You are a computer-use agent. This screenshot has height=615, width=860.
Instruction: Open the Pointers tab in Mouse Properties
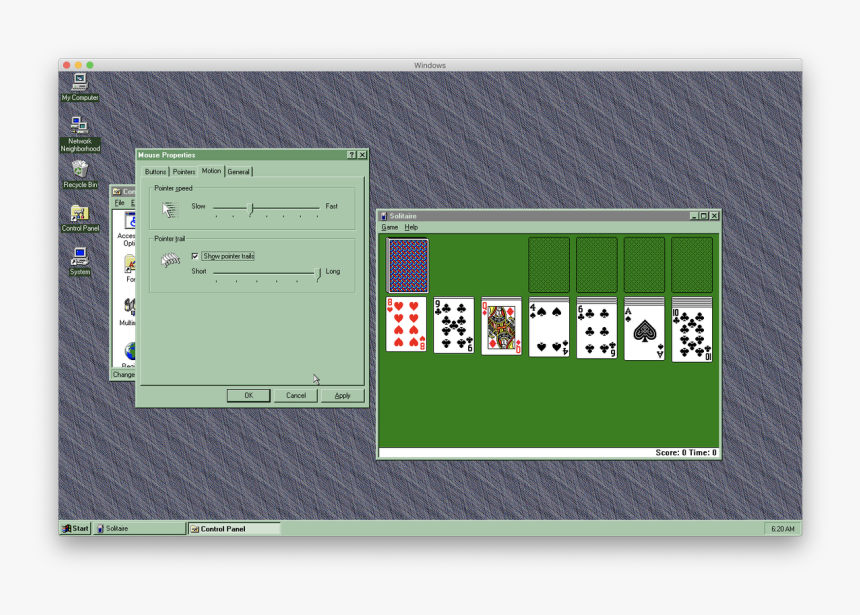point(184,172)
